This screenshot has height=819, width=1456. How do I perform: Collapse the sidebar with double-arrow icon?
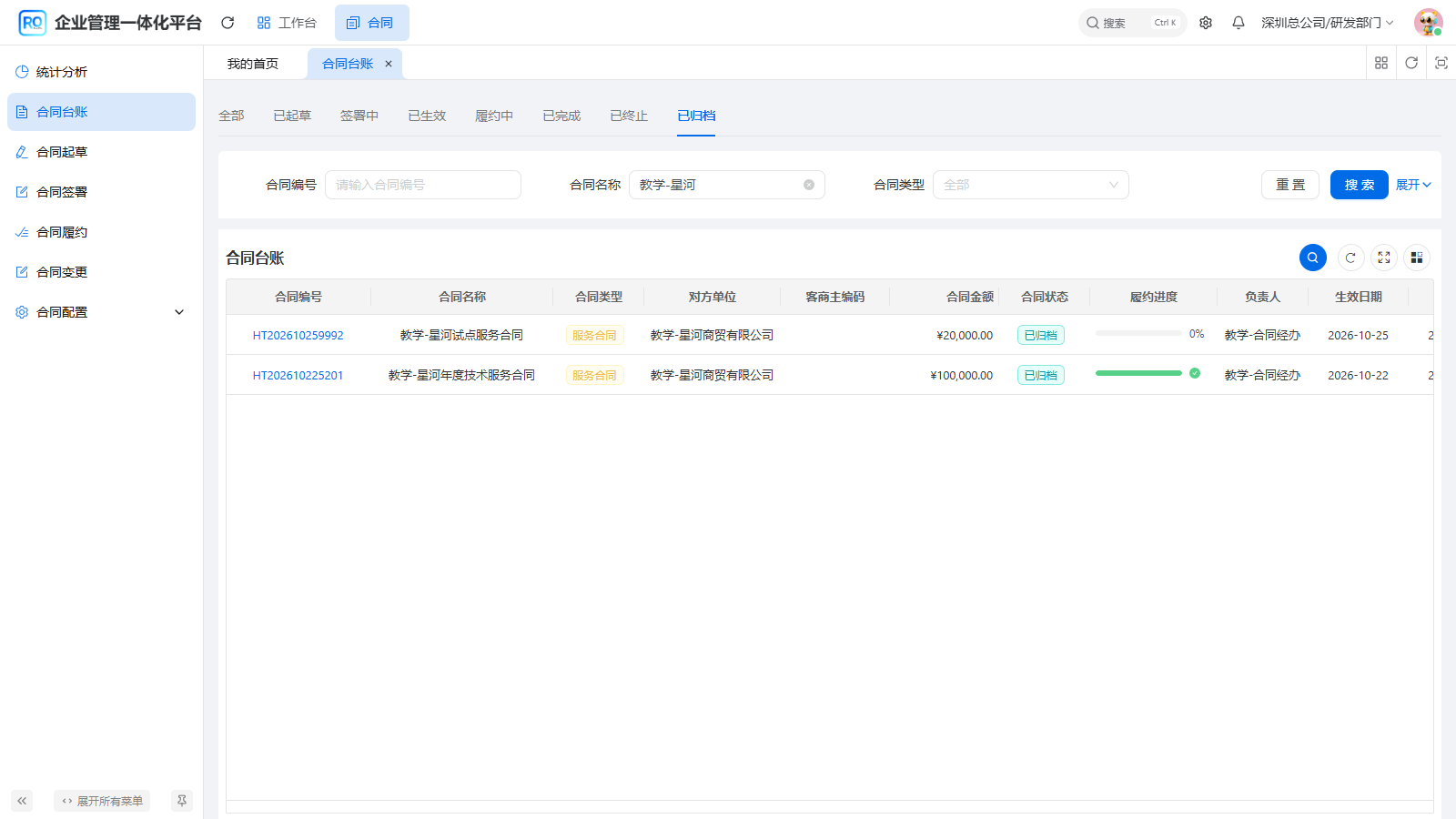tap(22, 801)
